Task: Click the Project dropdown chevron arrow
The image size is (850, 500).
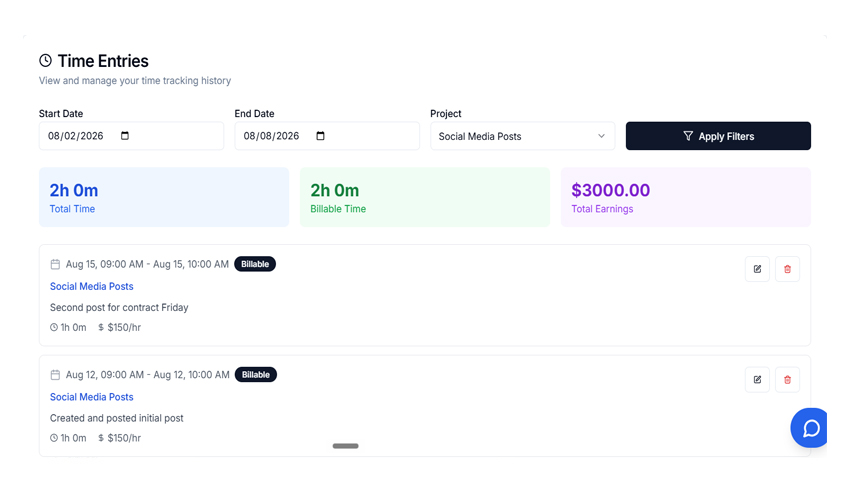Action: 601,136
